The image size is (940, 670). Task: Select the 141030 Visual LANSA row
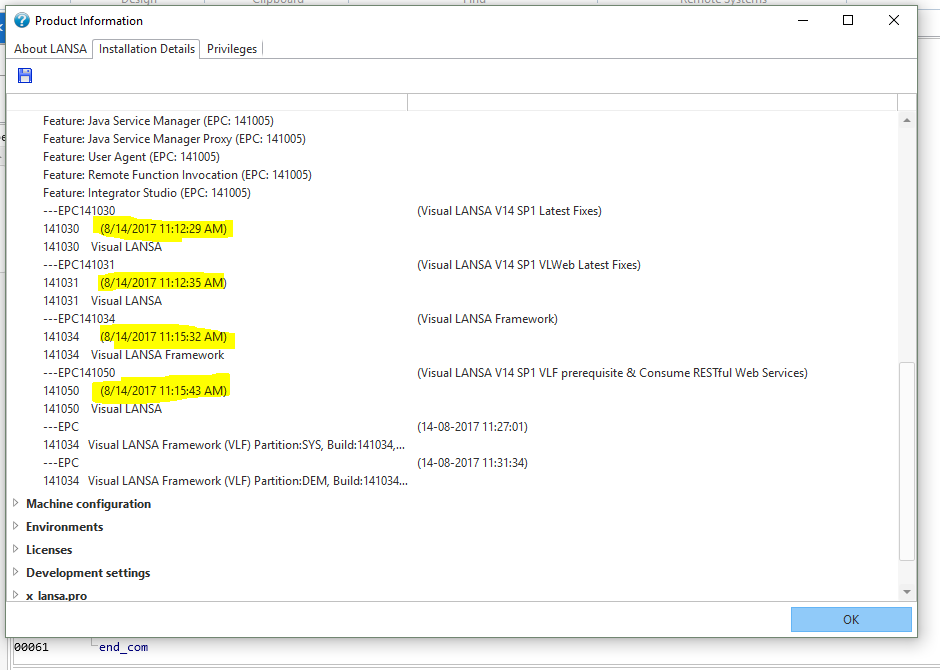[x=102, y=247]
